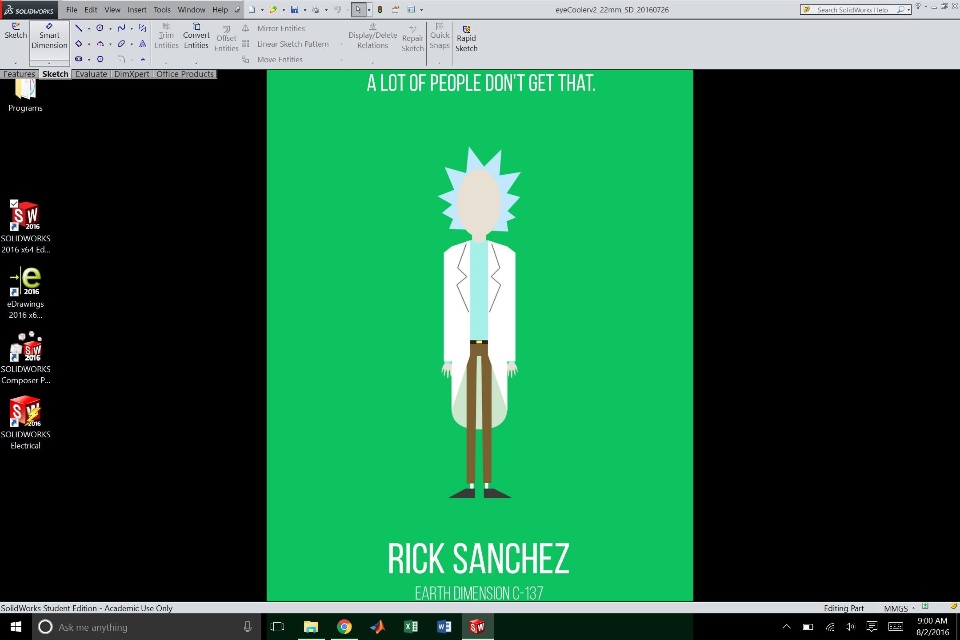Expand the Linear Sketch Pattern dropdown arrow
Image resolution: width=960 pixels, height=640 pixels.
coord(341,45)
